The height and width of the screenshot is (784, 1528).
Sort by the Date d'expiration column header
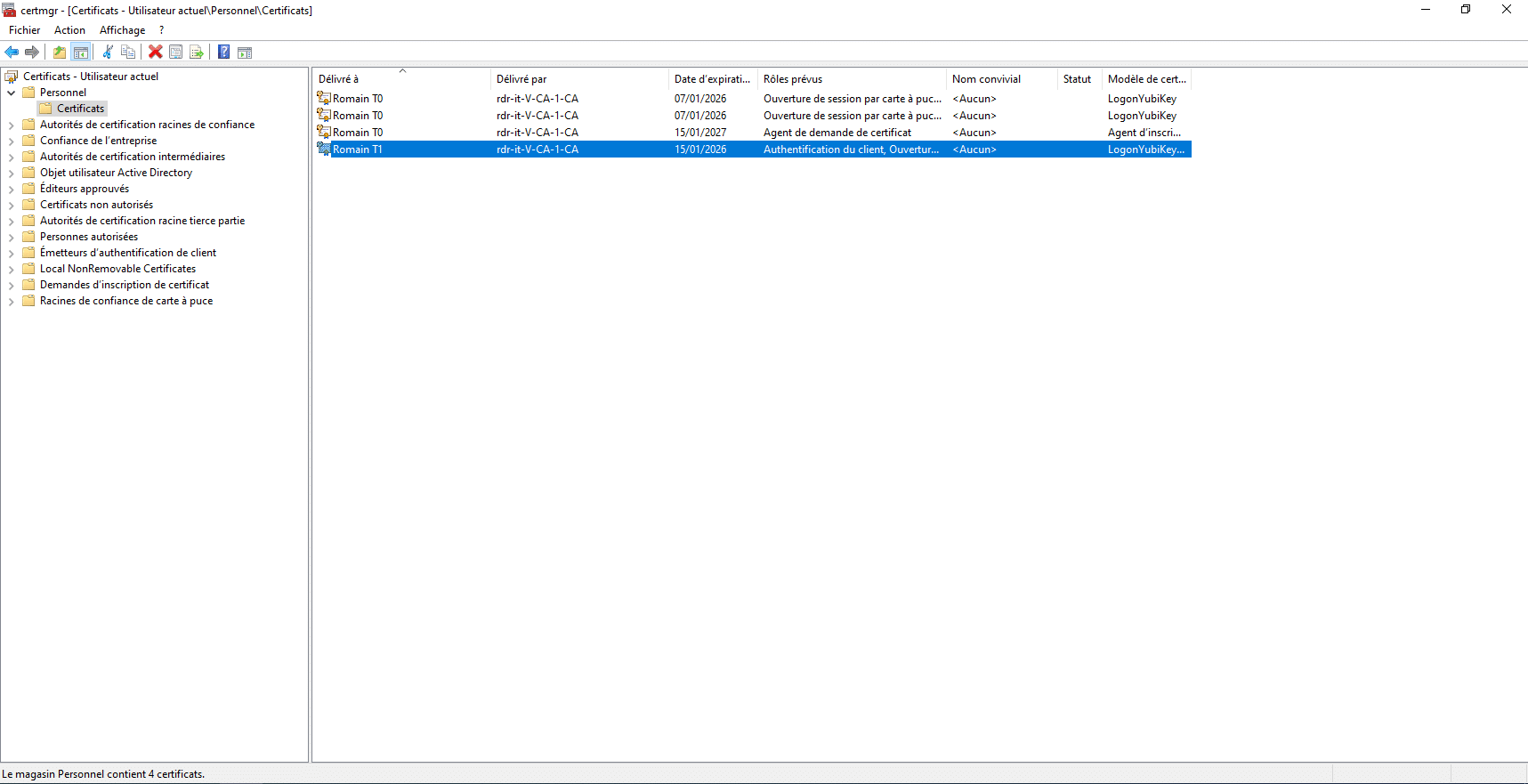coord(711,79)
